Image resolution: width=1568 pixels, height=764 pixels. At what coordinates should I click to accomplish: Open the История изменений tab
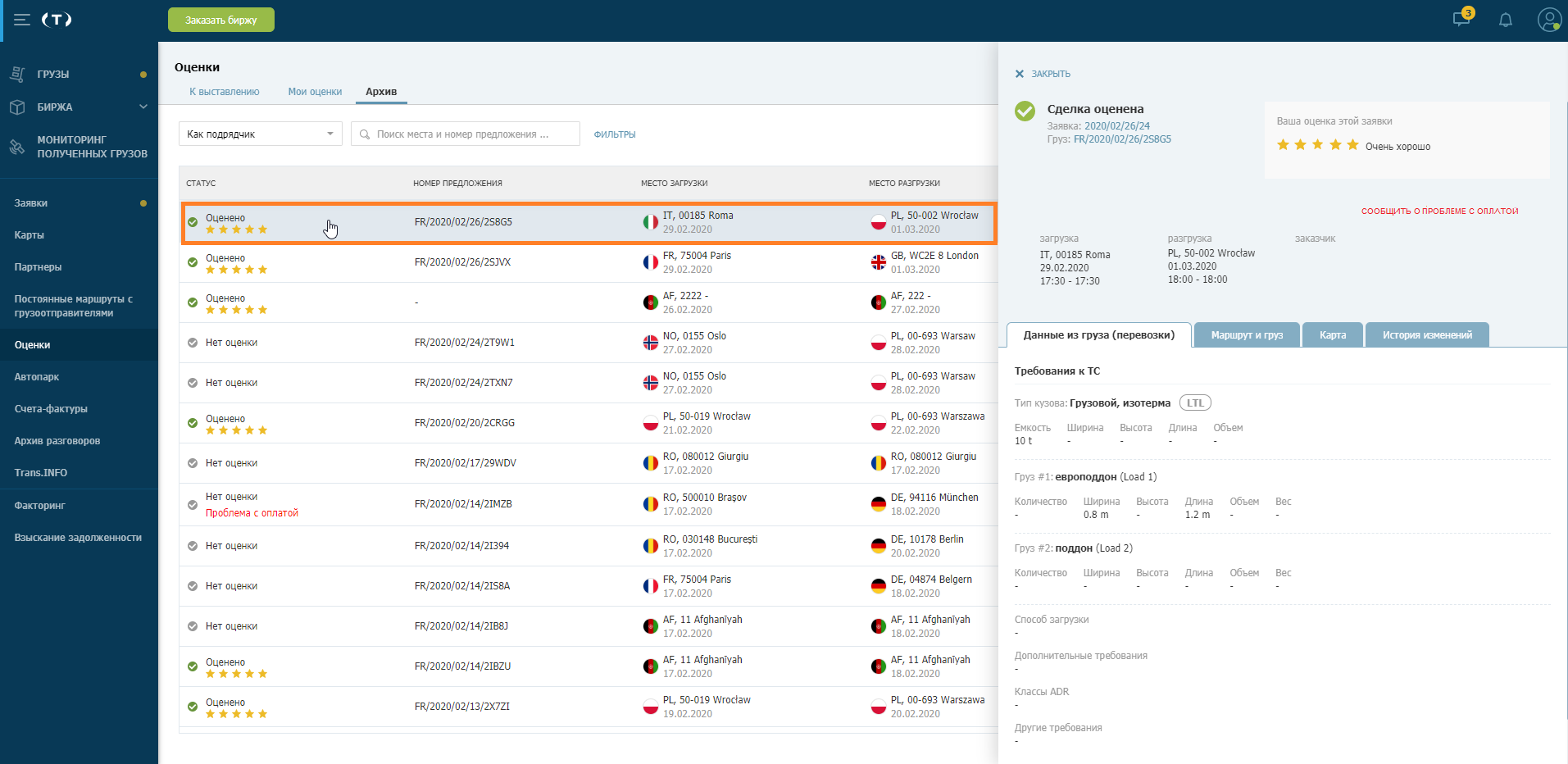pyautogui.click(x=1427, y=335)
